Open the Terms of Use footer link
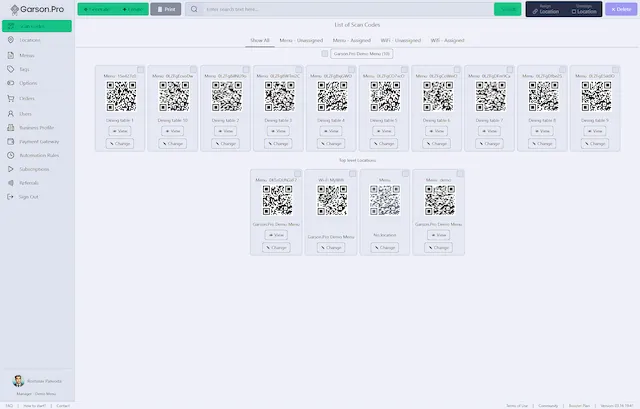 pyautogui.click(x=517, y=406)
